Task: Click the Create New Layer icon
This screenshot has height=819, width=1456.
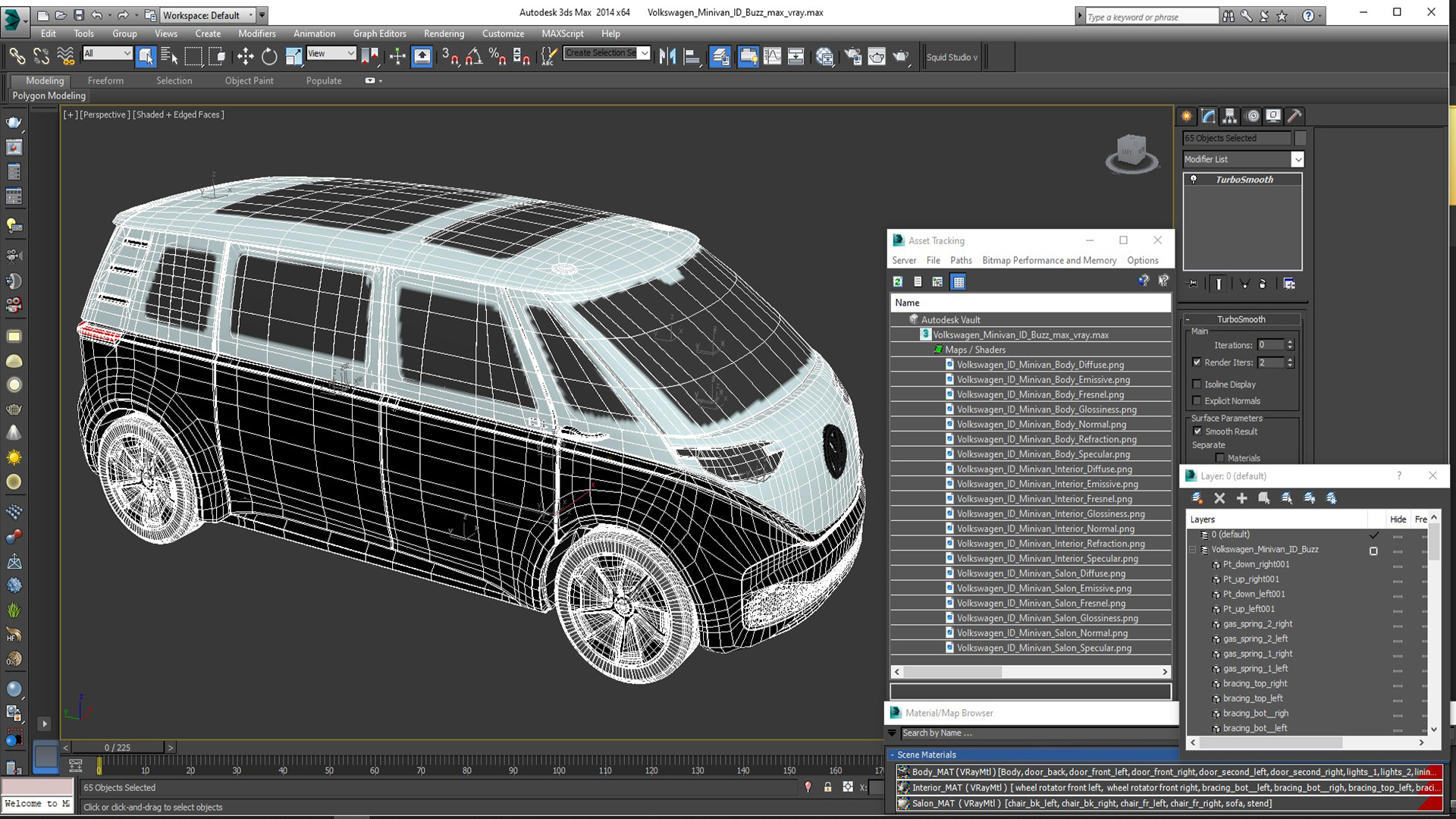Action: tap(1197, 498)
